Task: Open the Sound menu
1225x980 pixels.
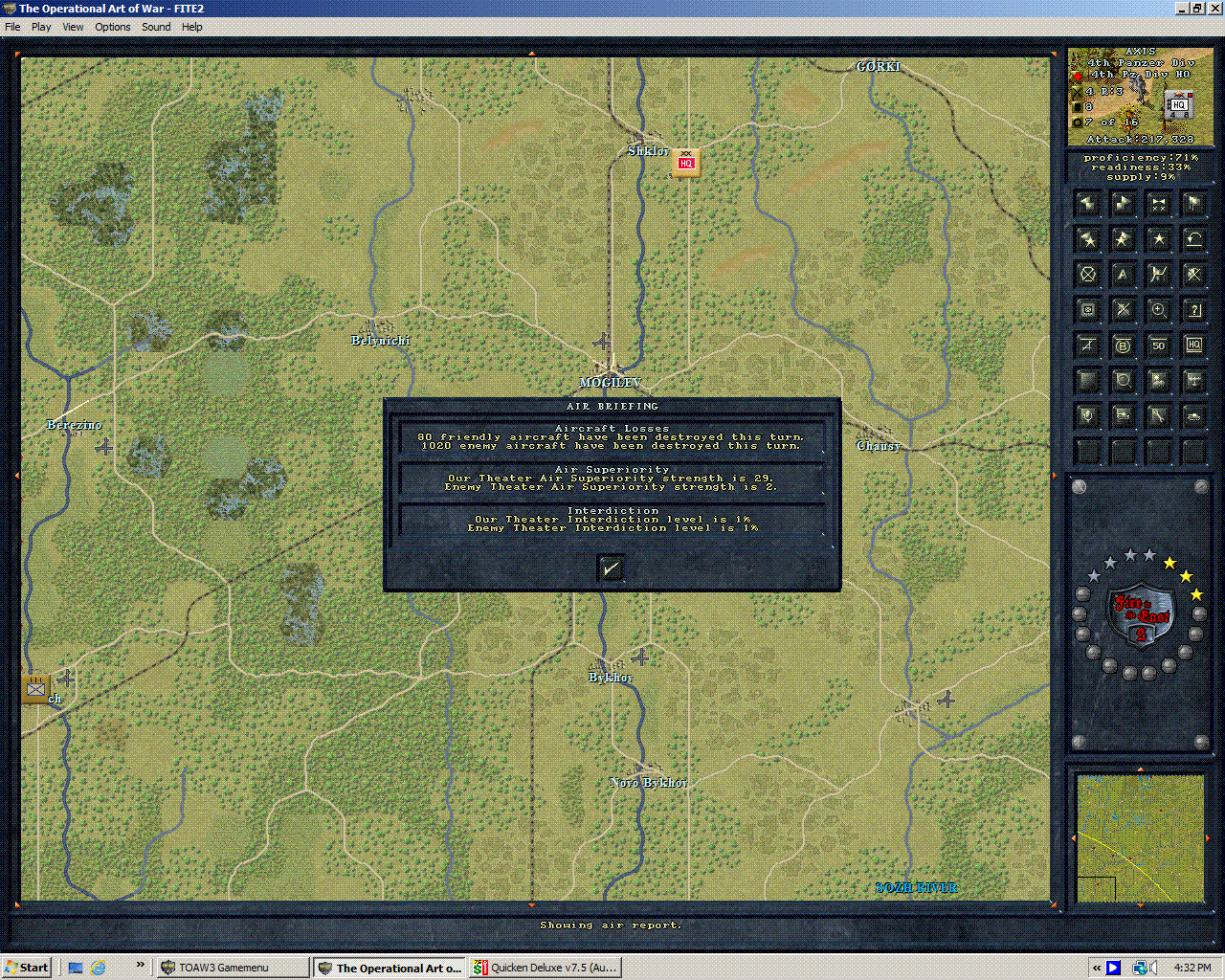Action: [156, 27]
